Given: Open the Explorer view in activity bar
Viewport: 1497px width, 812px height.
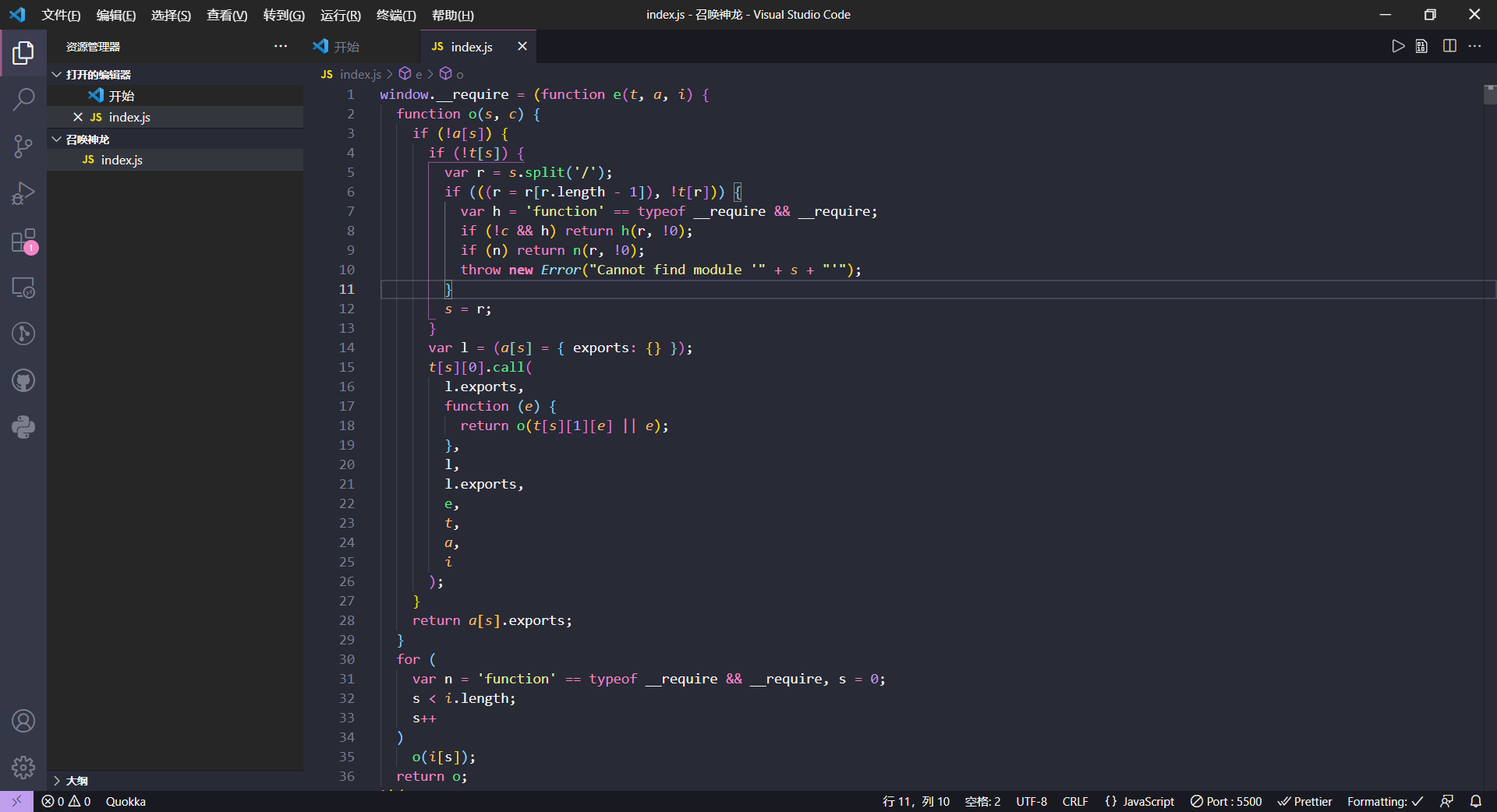Looking at the screenshot, I should pos(23,53).
